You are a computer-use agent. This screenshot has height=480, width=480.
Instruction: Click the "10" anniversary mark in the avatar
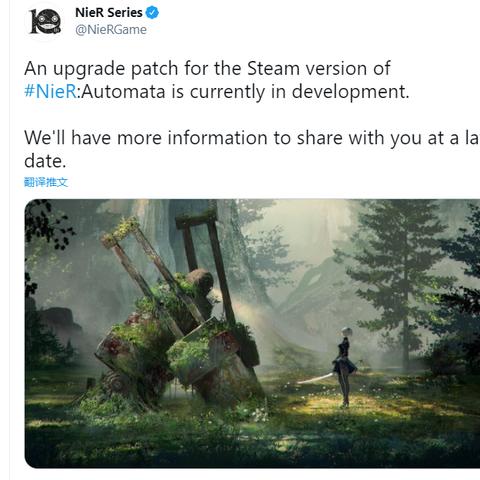click(x=37, y=21)
